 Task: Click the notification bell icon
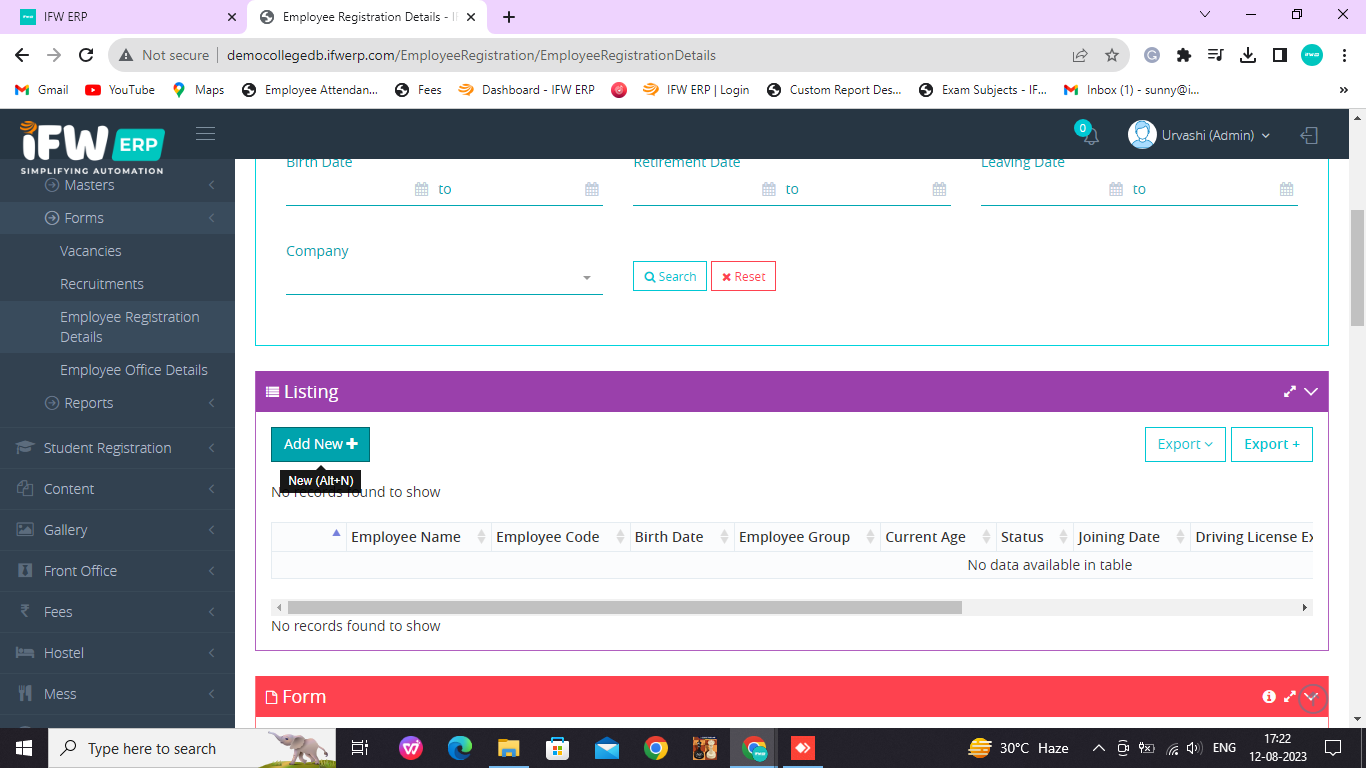coord(1090,136)
